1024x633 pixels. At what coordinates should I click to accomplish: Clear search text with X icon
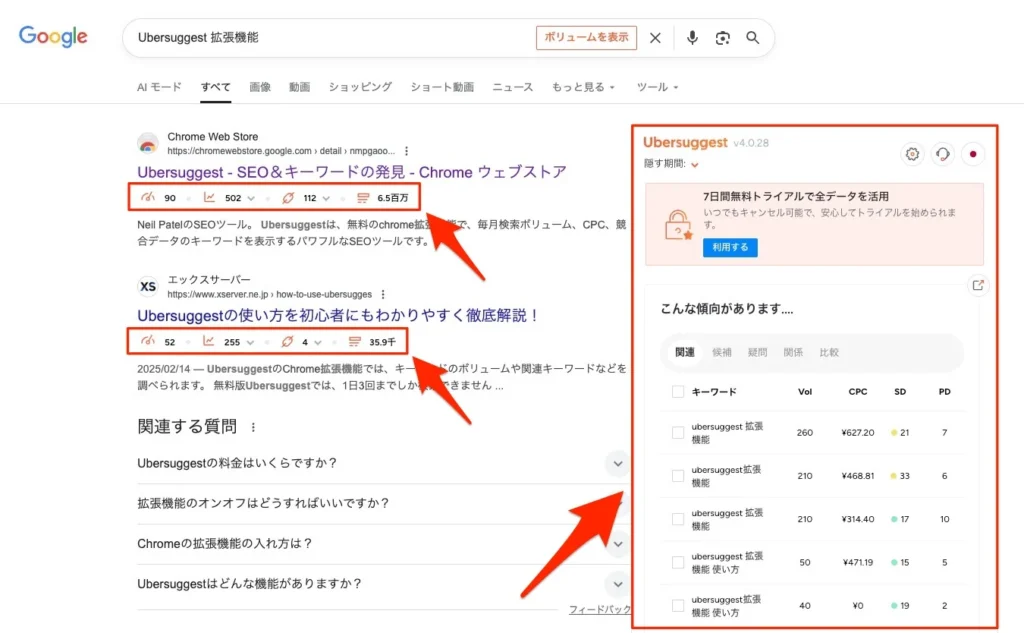(656, 38)
